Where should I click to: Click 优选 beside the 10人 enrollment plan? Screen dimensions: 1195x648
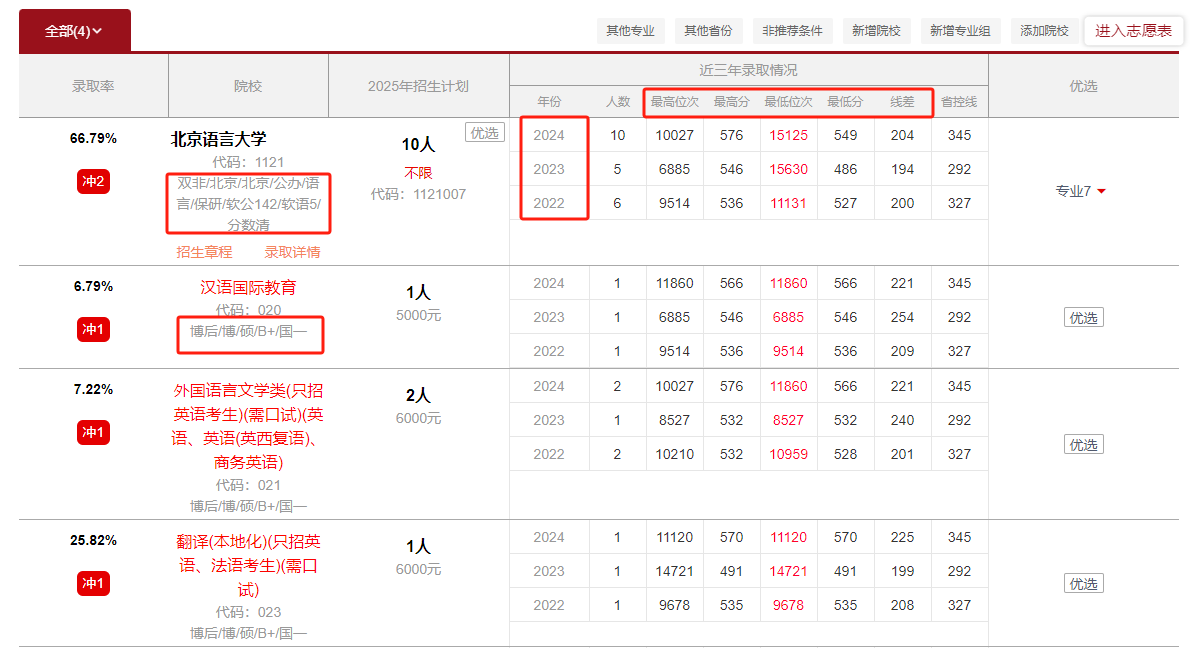tap(485, 133)
